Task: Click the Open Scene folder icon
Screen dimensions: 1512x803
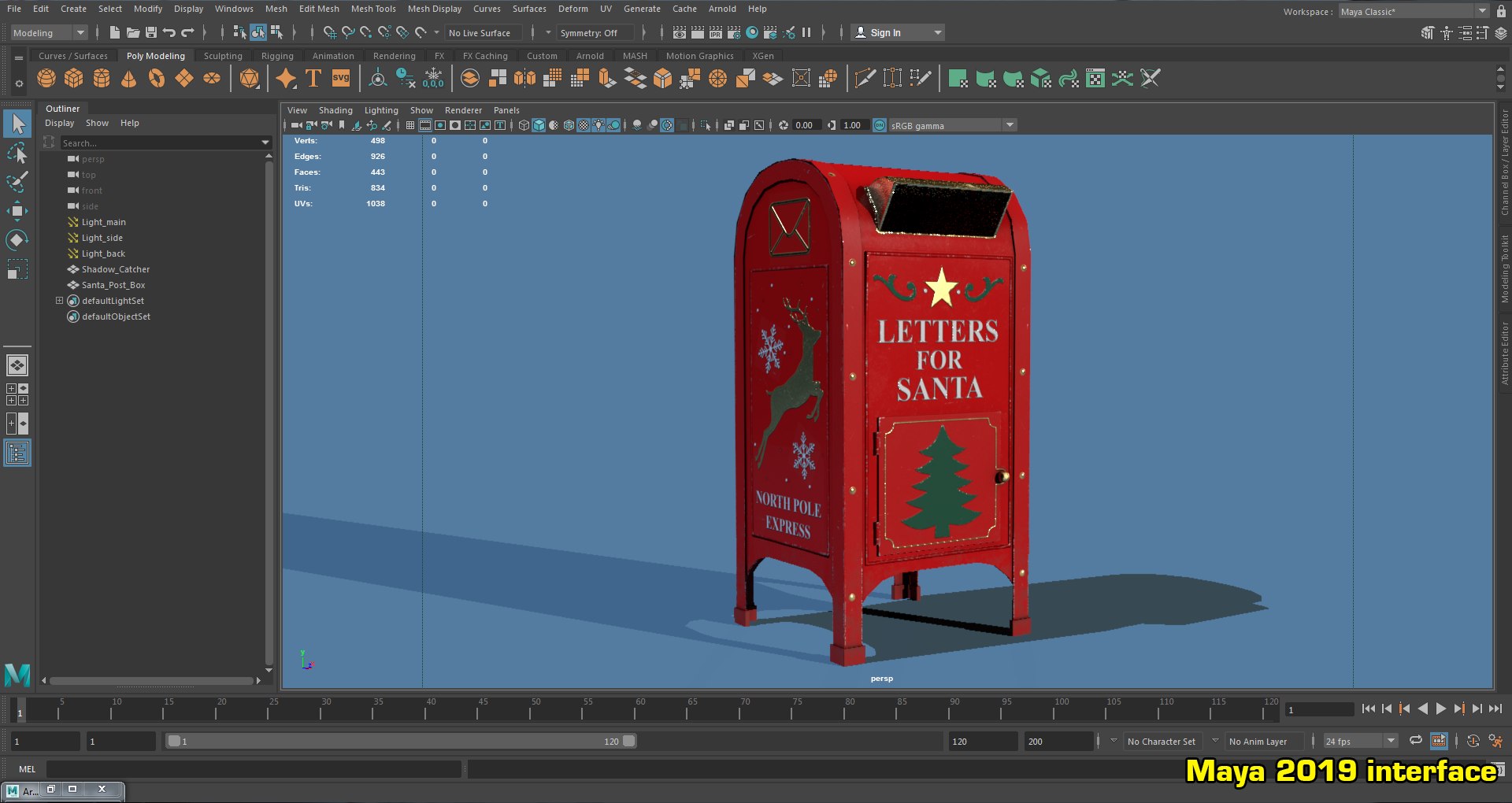Action: coord(133,32)
